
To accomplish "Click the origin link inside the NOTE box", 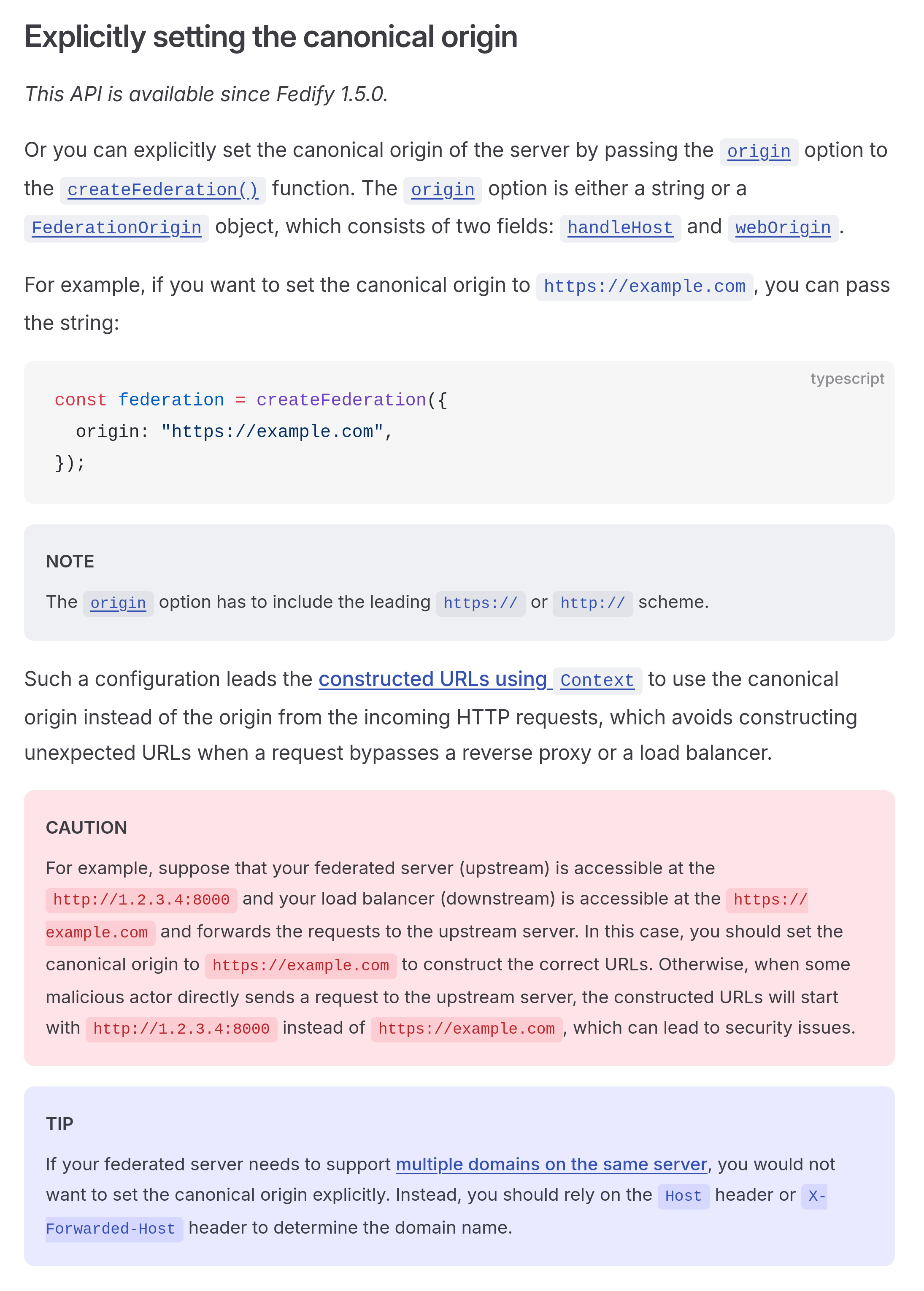I will pyautogui.click(x=118, y=602).
